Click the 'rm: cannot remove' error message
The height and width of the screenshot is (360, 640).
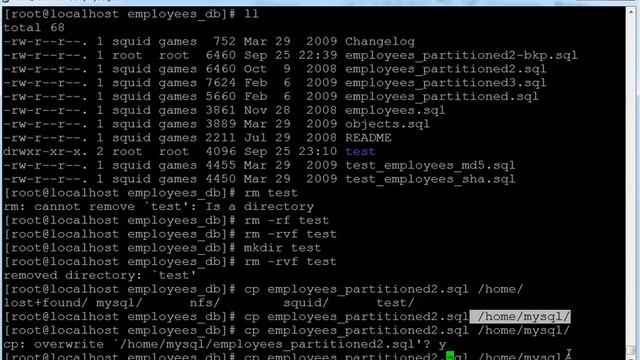[x=158, y=207]
